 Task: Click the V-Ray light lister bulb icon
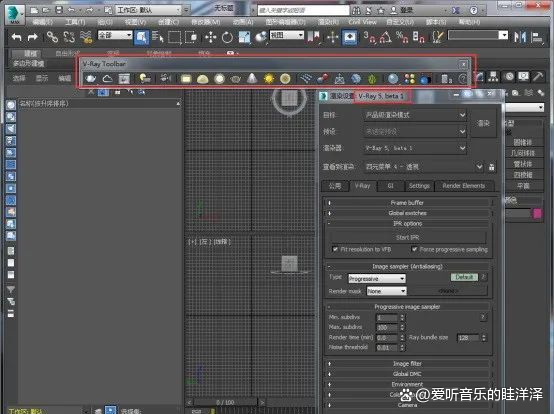(145, 78)
